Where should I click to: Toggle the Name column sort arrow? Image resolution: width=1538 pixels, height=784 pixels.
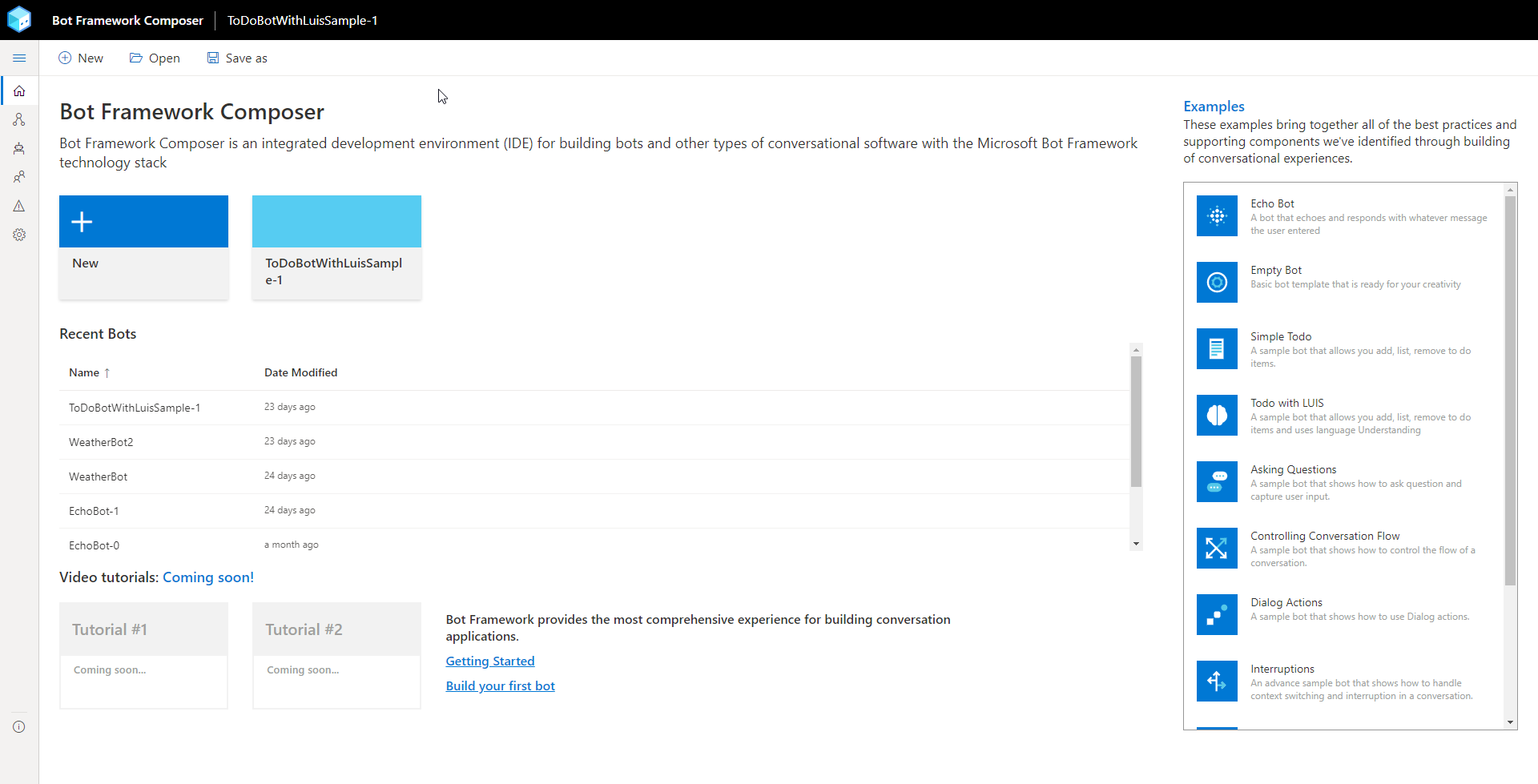pyautogui.click(x=107, y=372)
